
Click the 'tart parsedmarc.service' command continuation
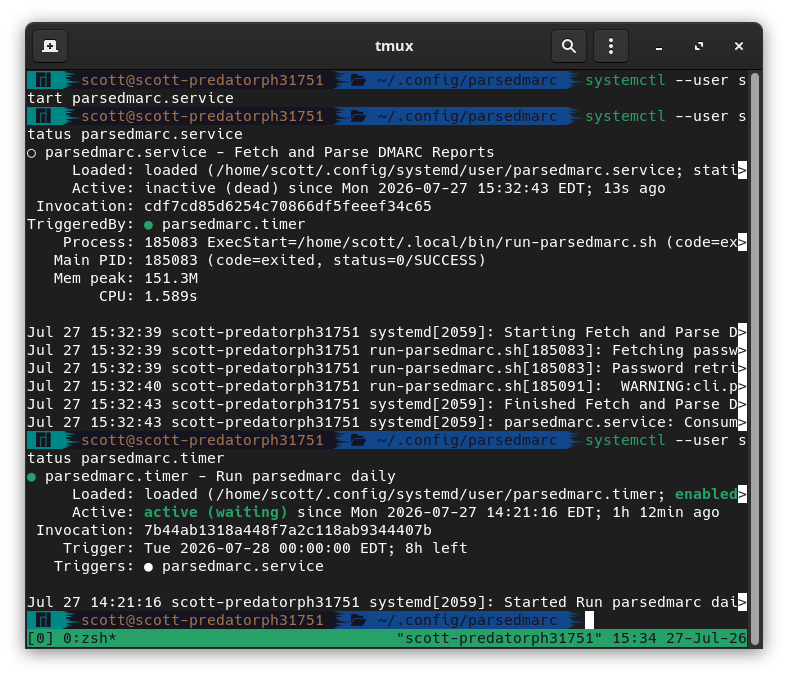pyautogui.click(x=131, y=99)
